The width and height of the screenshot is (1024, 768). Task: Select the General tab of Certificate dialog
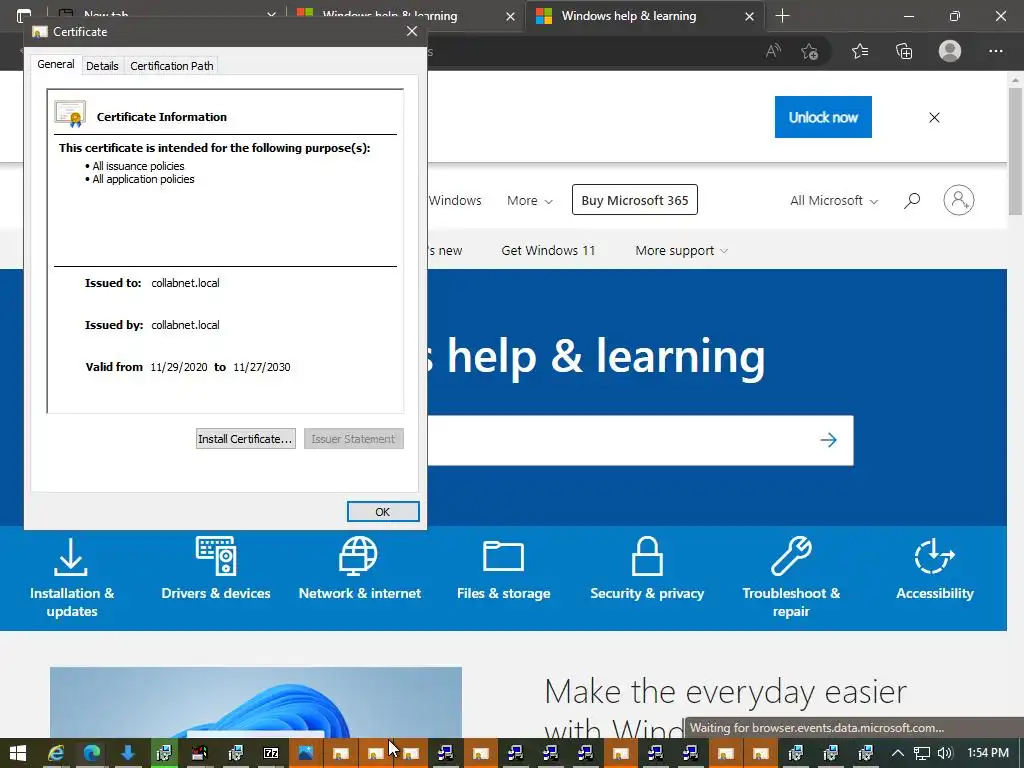tap(56, 64)
